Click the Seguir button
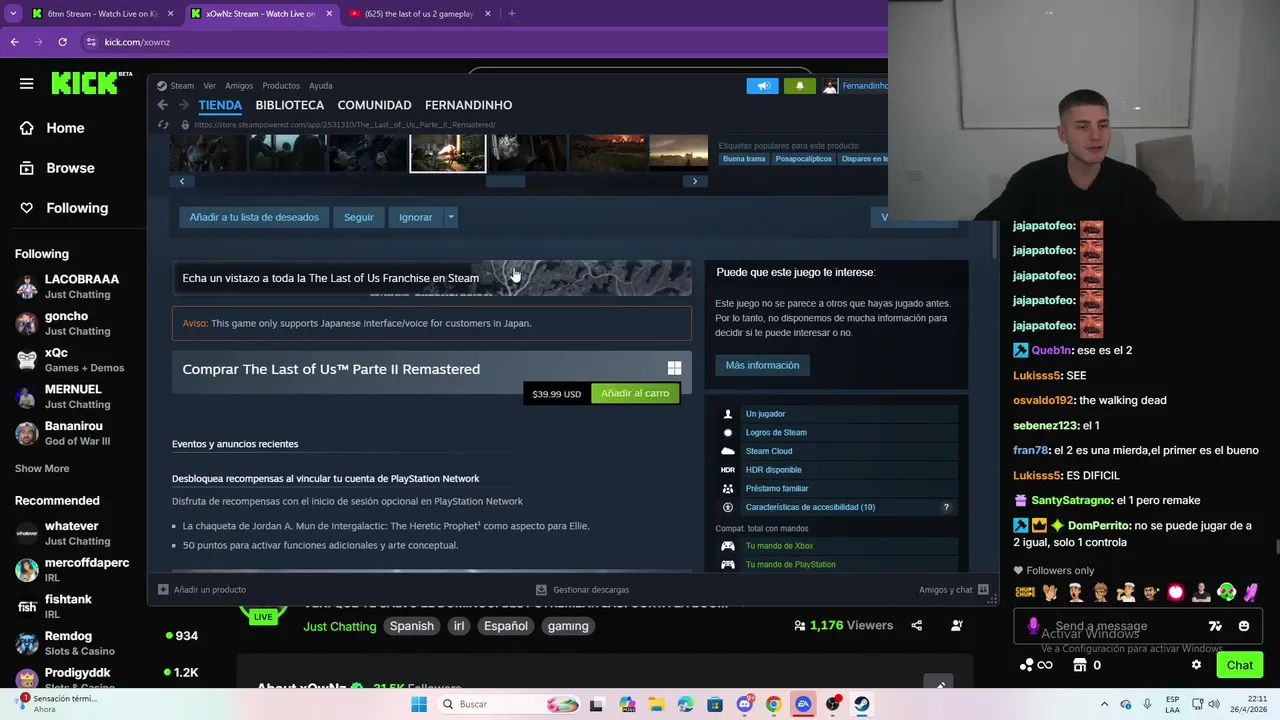1280x720 pixels. coord(359,217)
